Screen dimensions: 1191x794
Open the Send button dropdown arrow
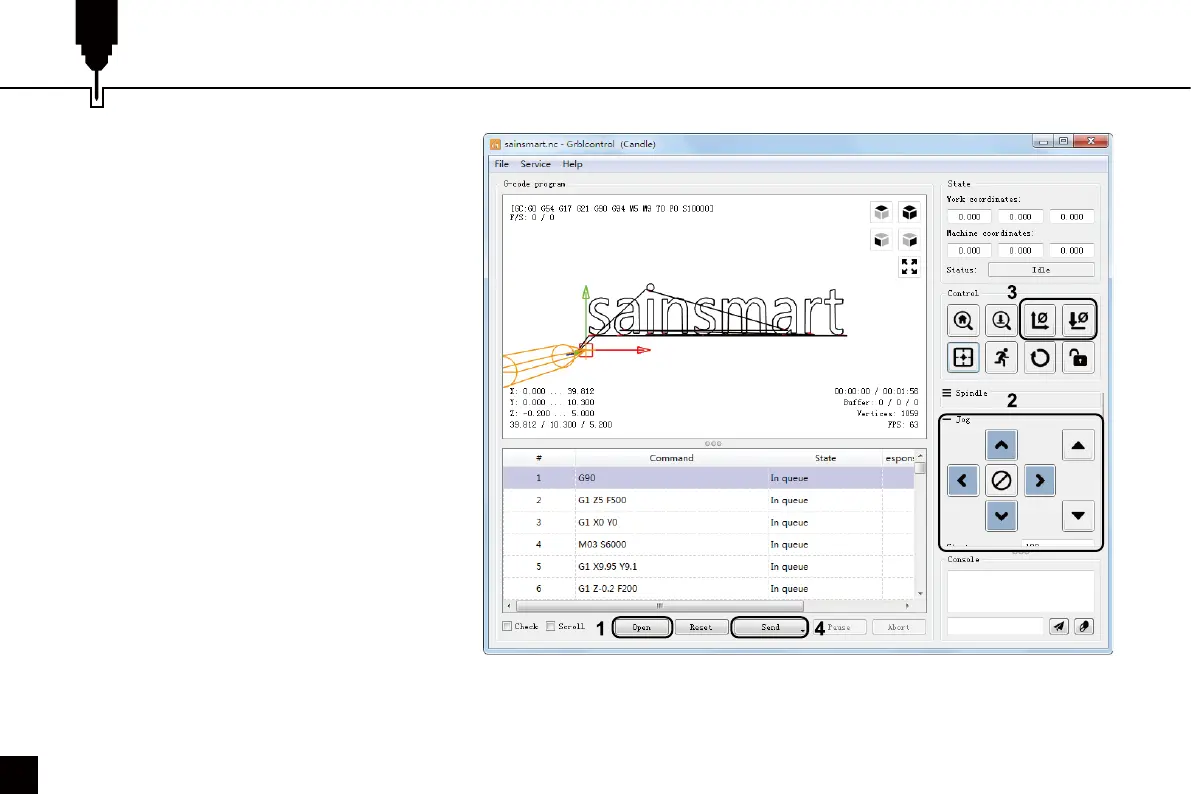point(803,630)
